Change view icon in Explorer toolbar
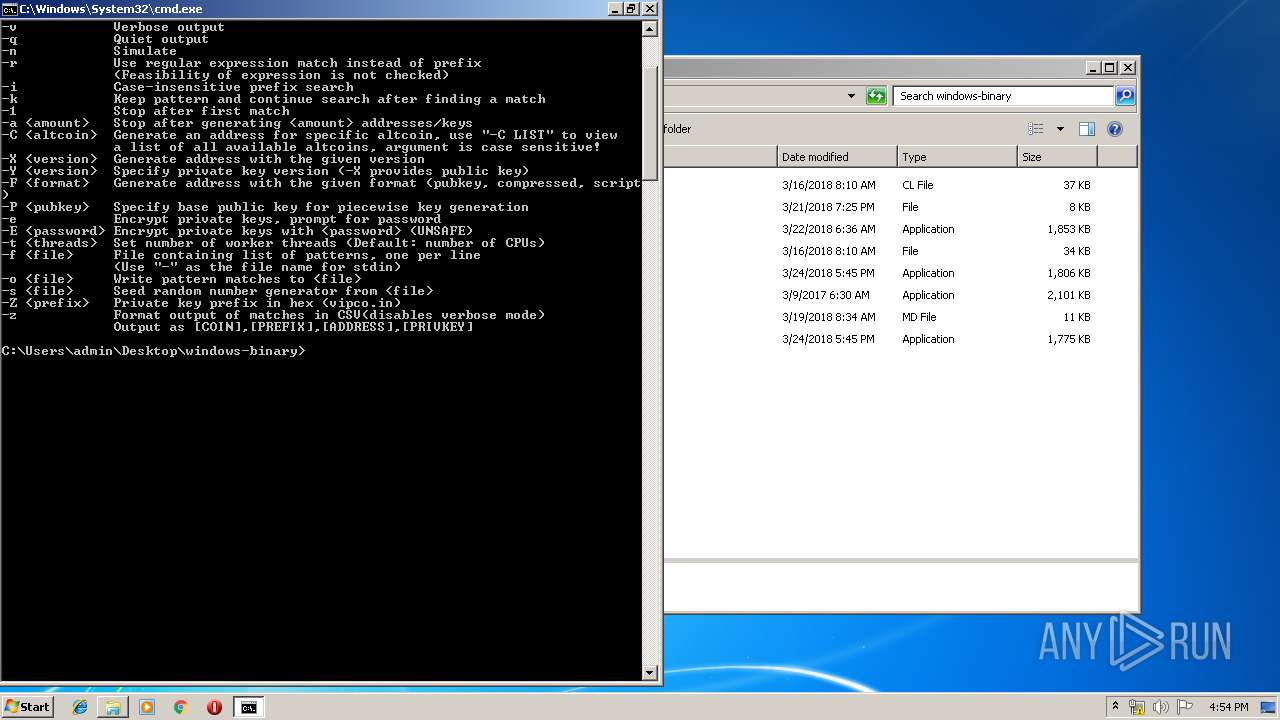This screenshot has width=1280, height=720. pos(1036,129)
